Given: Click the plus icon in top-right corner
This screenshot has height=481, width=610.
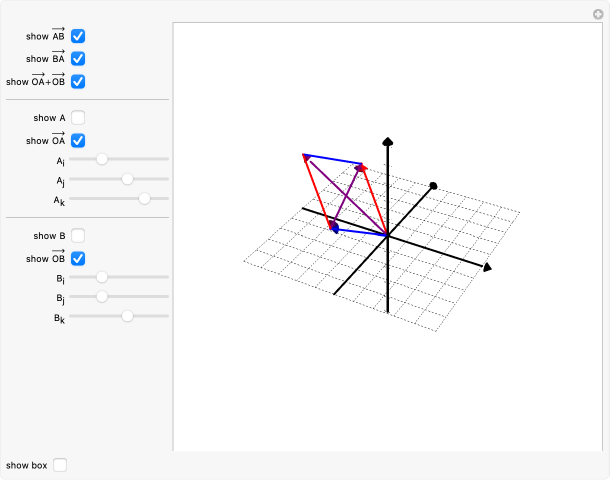Looking at the screenshot, I should click(x=598, y=14).
